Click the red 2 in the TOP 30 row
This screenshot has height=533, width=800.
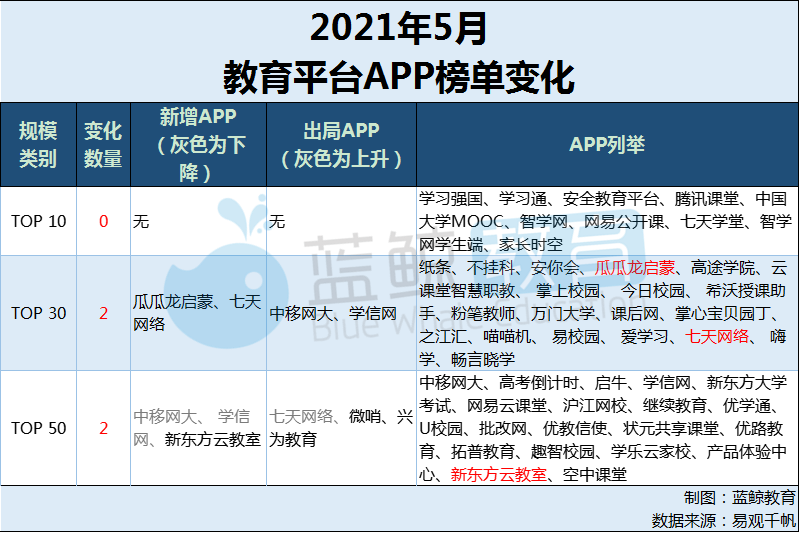point(103,313)
